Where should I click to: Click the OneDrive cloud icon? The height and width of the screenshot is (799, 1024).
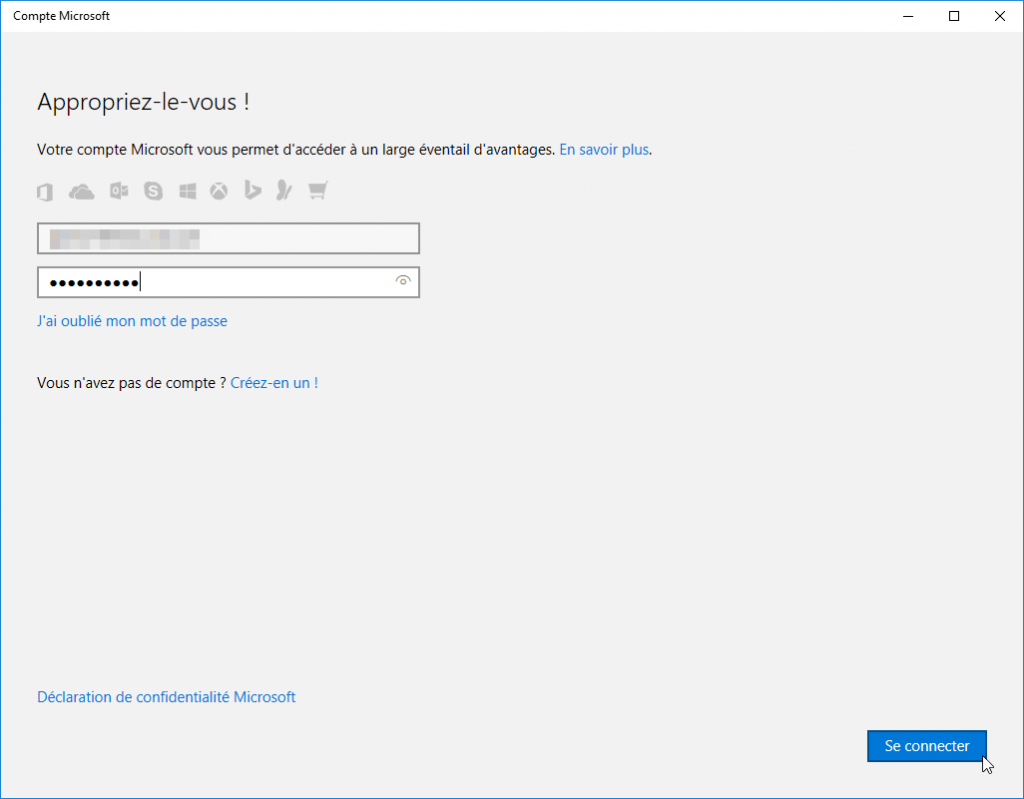point(81,191)
